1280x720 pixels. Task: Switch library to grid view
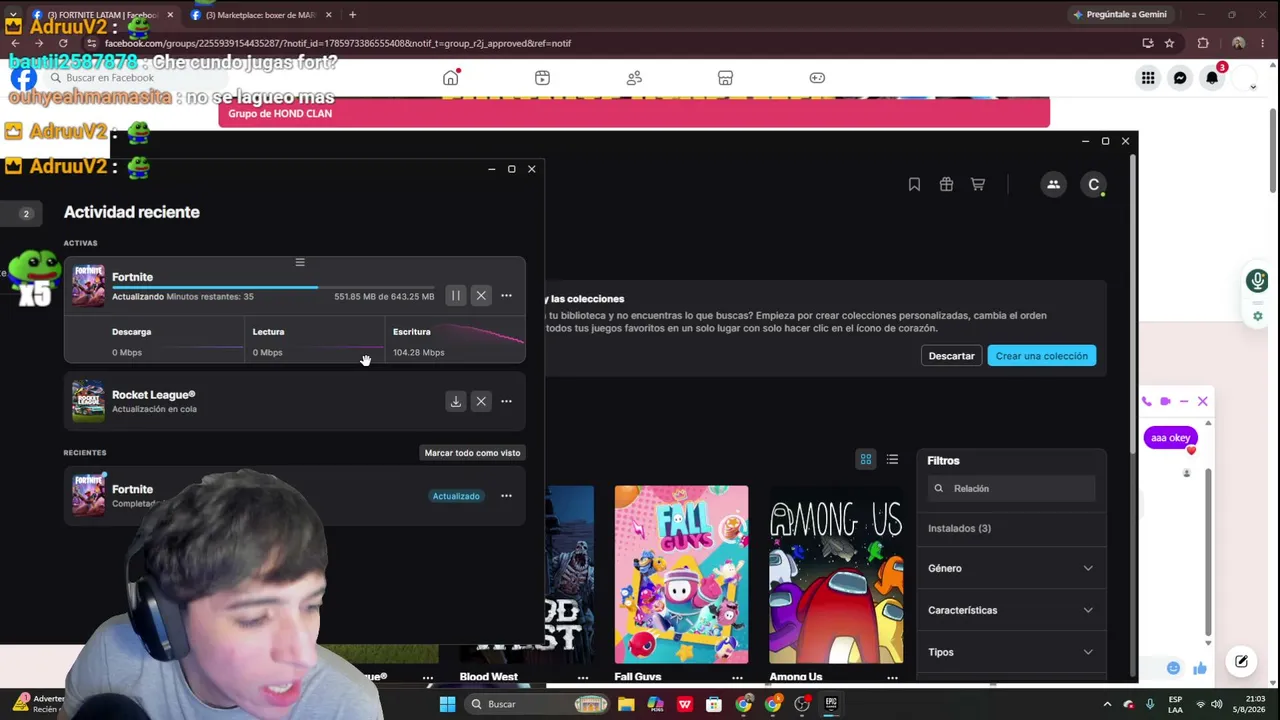pos(866,460)
